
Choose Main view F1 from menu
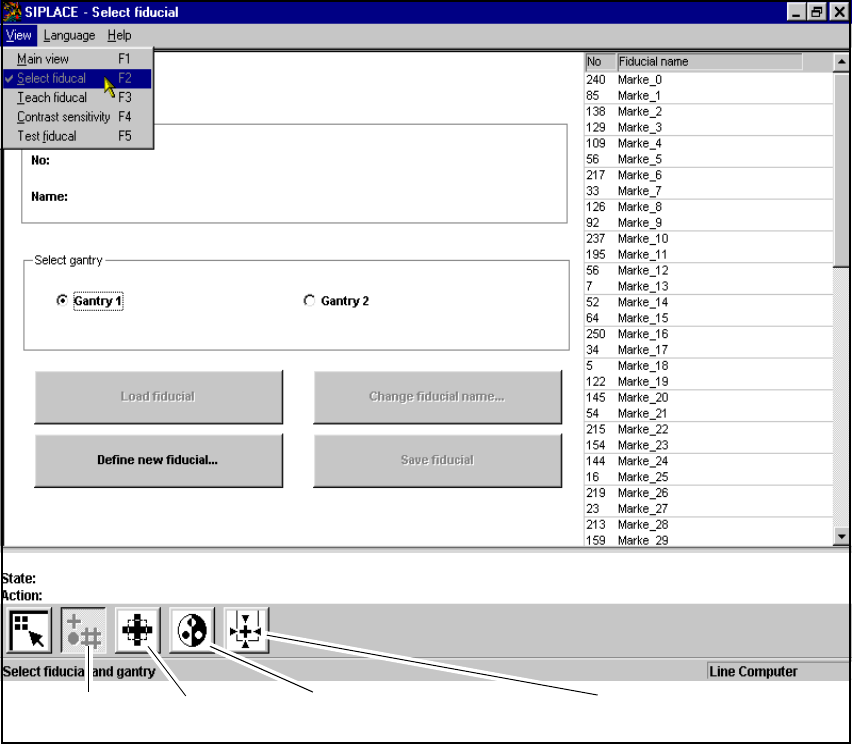point(77,59)
